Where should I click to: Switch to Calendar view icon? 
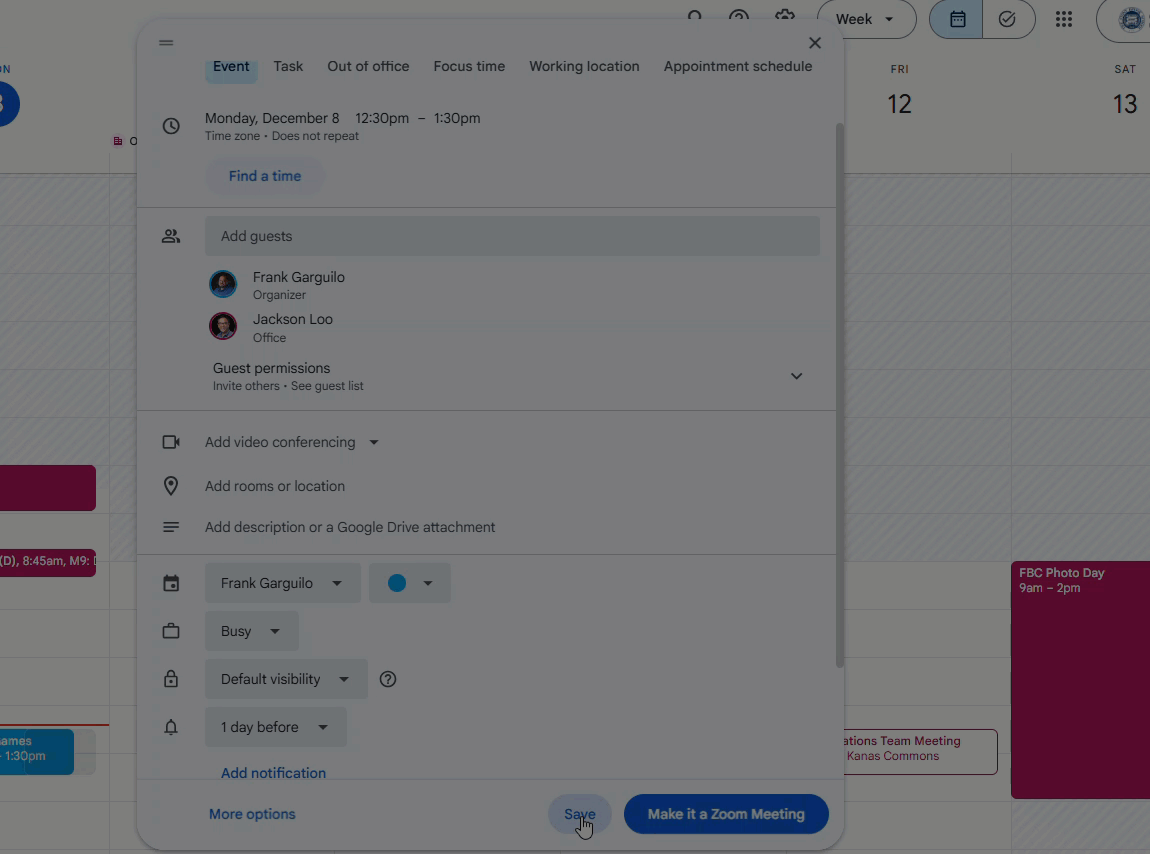pyautogui.click(x=956, y=19)
